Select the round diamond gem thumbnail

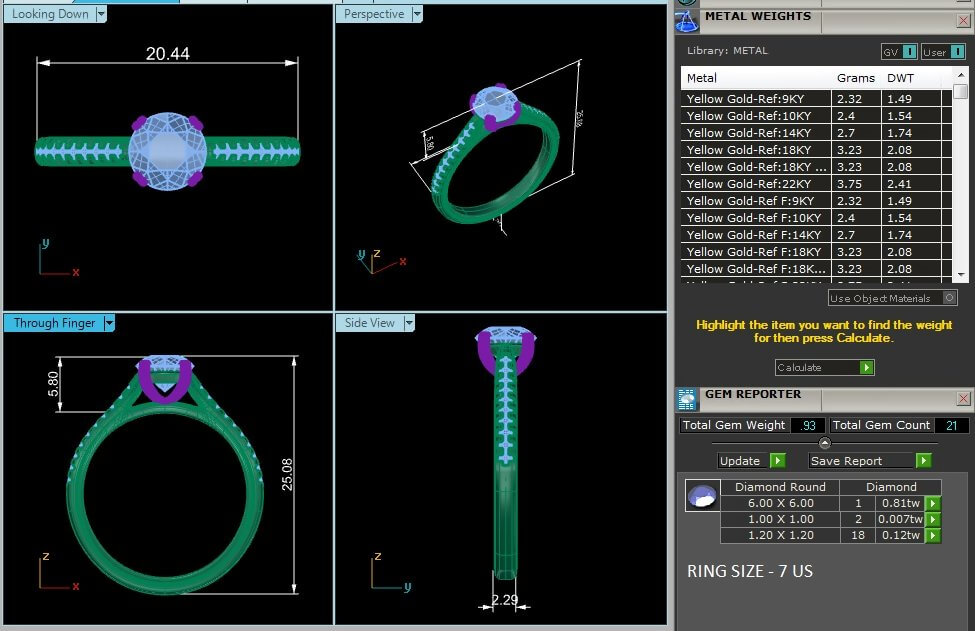(x=701, y=496)
